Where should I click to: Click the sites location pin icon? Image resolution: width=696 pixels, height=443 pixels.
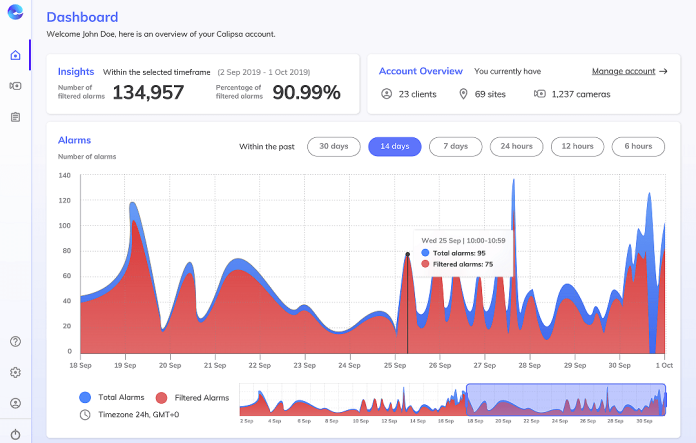pos(463,94)
